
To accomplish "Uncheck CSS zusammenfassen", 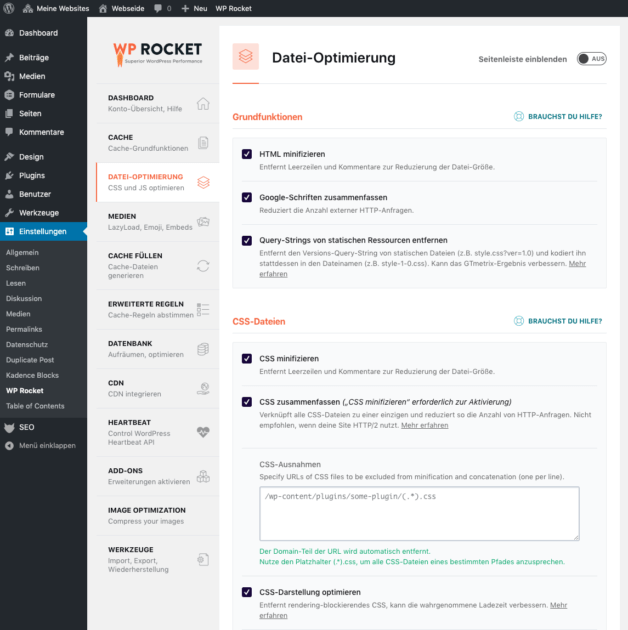I will [x=247, y=402].
